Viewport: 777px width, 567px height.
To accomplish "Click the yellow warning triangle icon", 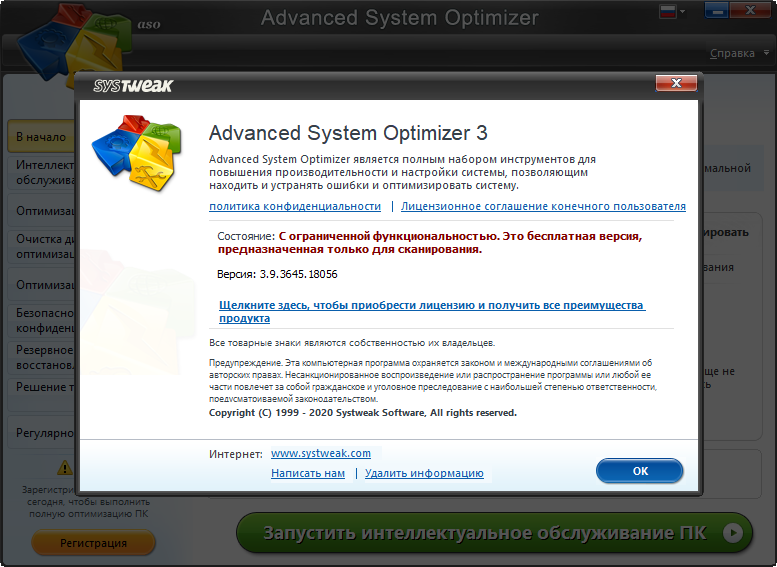I will 64,467.
